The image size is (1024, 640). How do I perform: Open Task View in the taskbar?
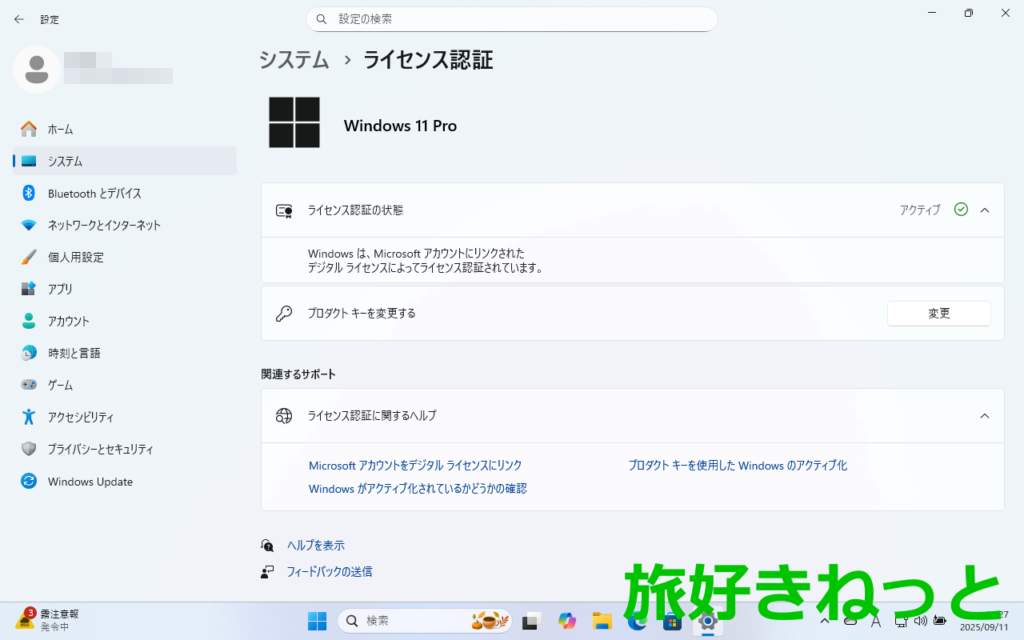coord(531,621)
